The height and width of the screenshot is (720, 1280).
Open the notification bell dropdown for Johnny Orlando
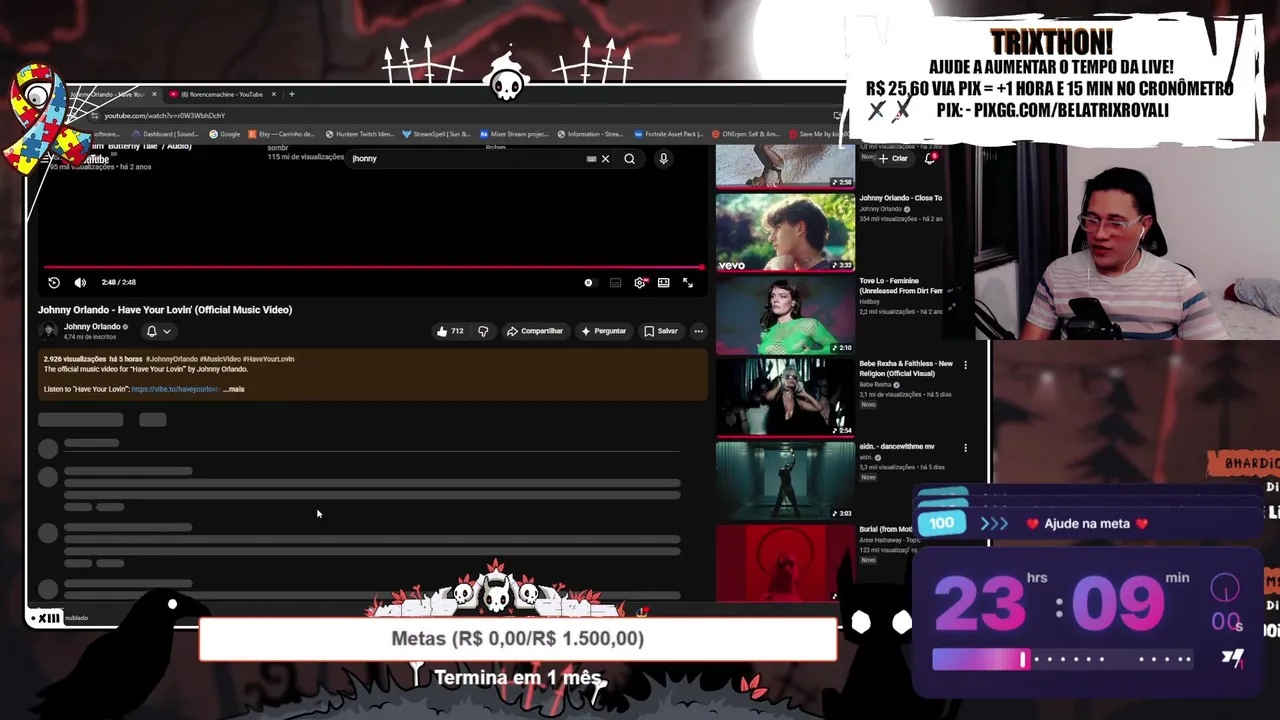coord(158,331)
